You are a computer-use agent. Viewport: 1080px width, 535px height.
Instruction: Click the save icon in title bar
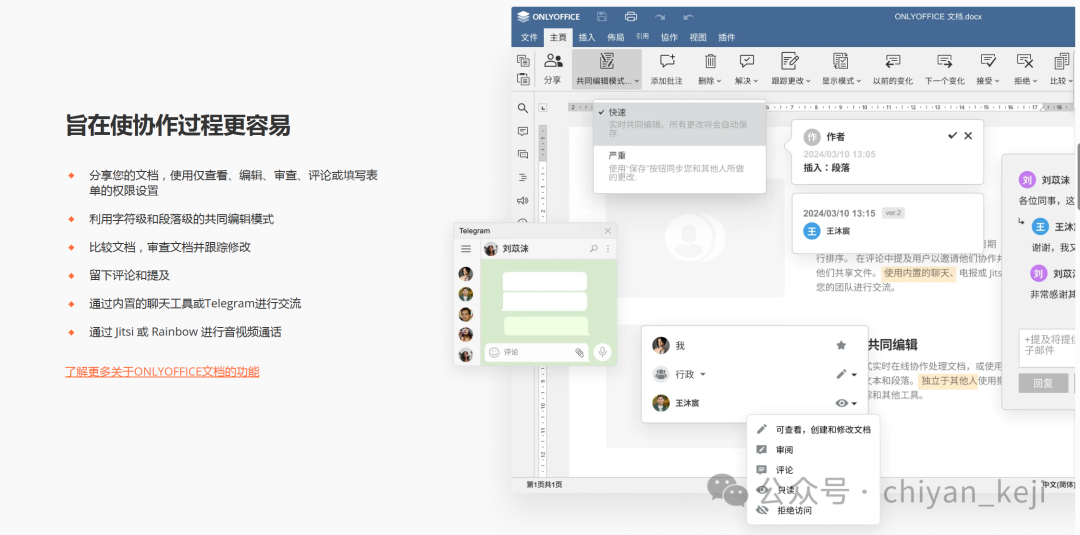pyautogui.click(x=602, y=17)
